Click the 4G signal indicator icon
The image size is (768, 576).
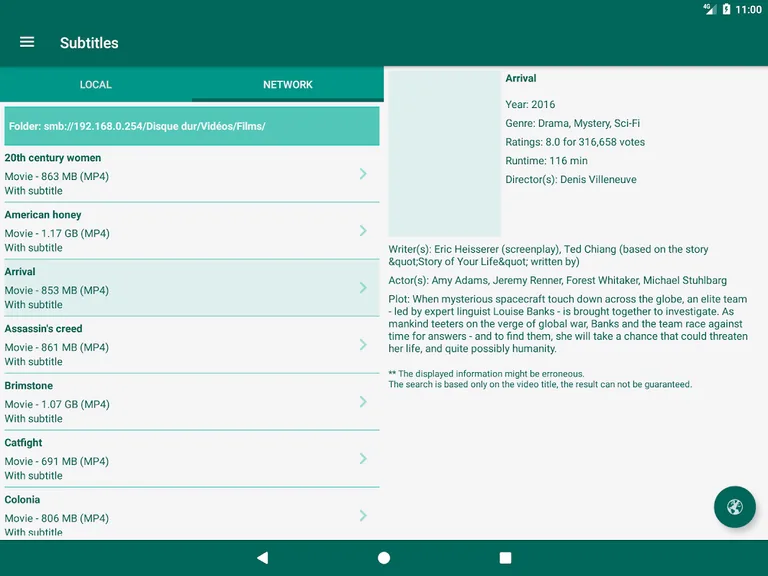point(709,9)
